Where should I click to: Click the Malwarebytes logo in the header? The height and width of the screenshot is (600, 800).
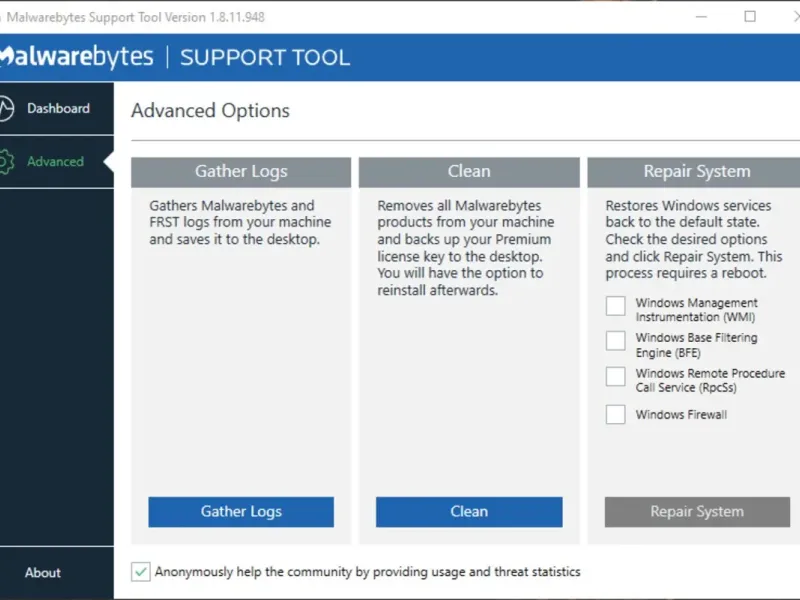click(x=77, y=57)
